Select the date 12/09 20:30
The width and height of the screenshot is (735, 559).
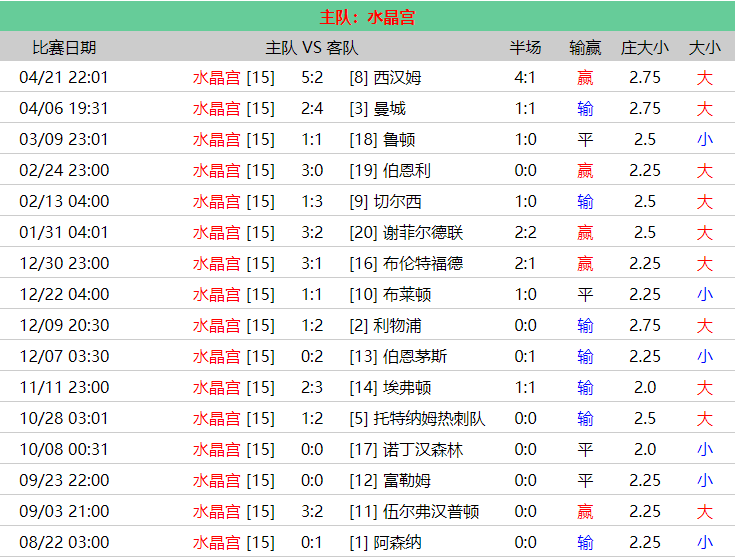coord(64,325)
